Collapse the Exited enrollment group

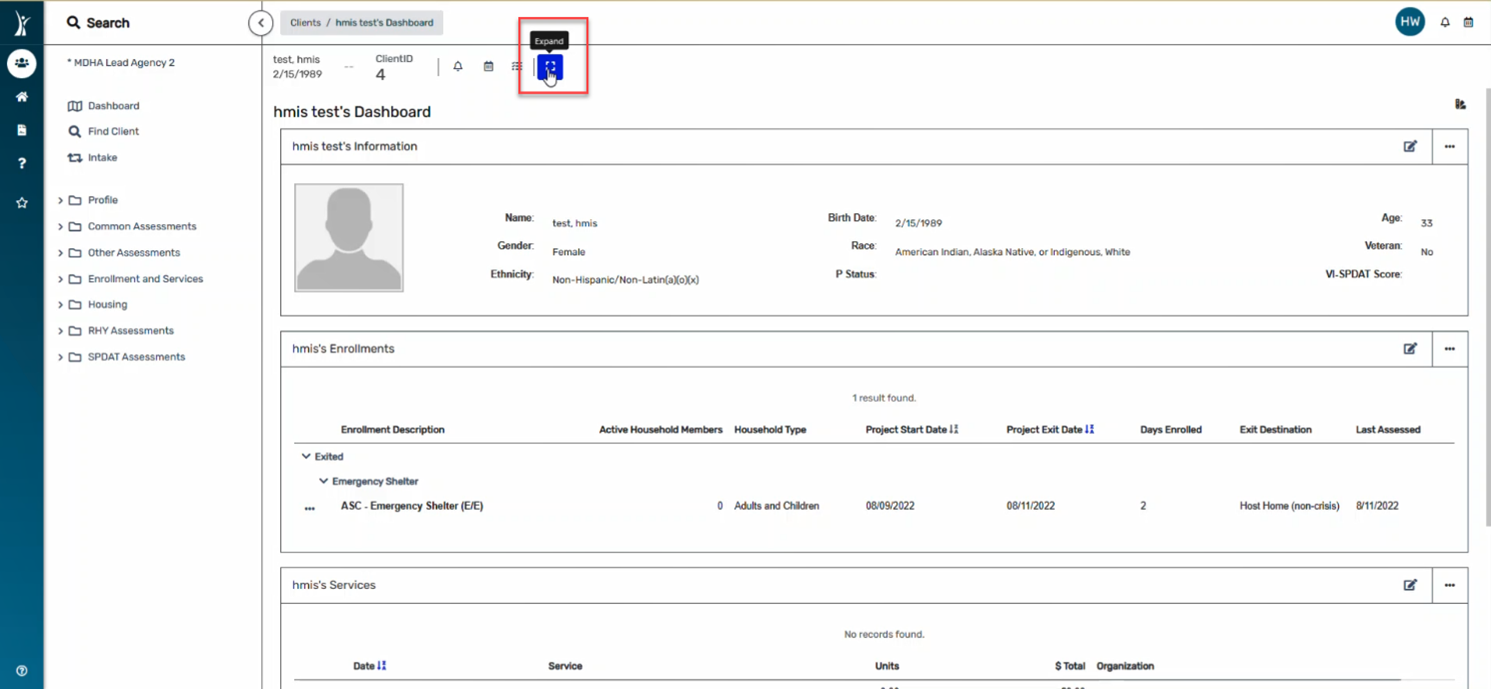click(x=306, y=456)
